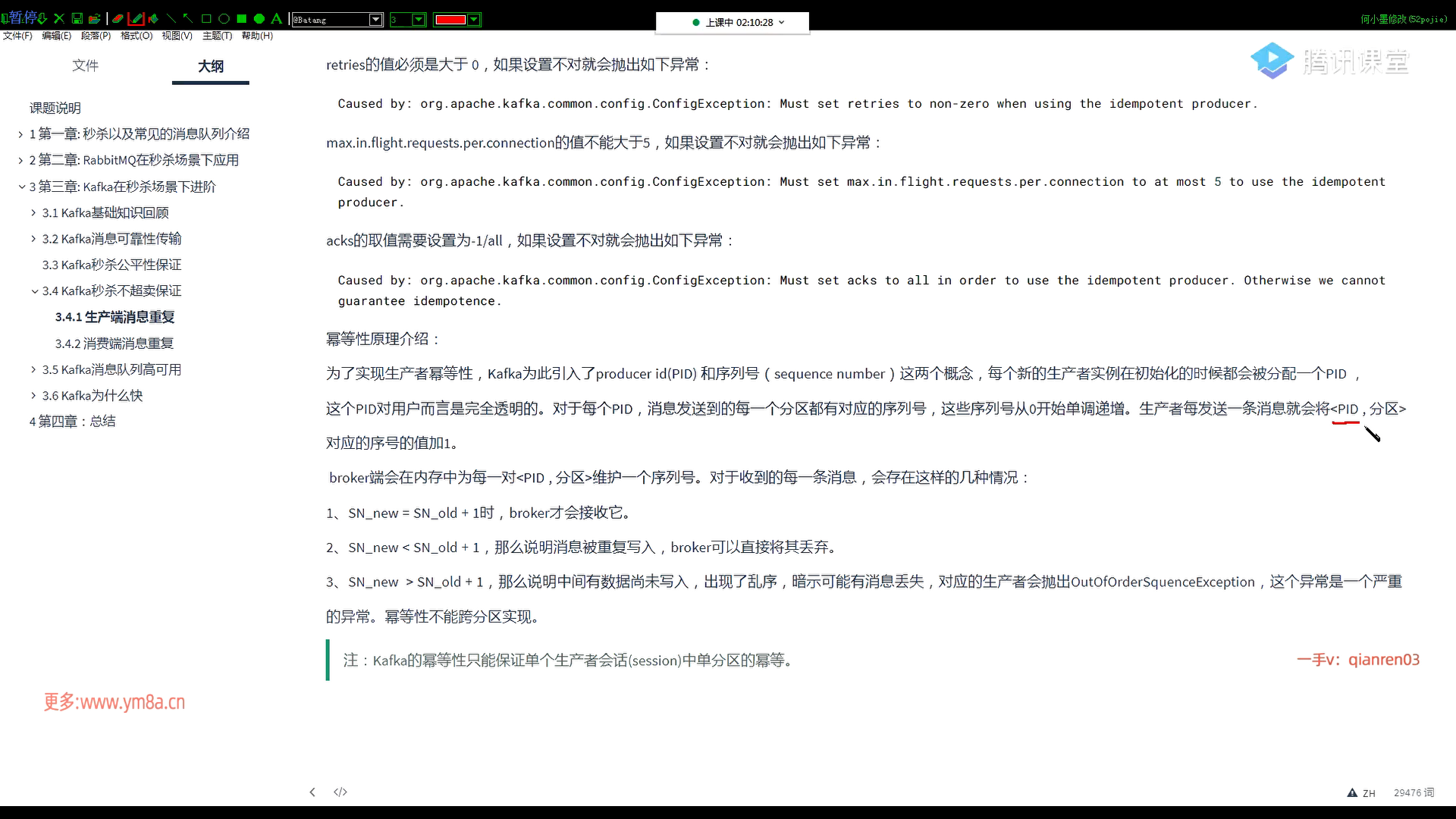Select the hollow rectangle shape tool
The width and height of the screenshot is (1456, 819).
(x=206, y=19)
